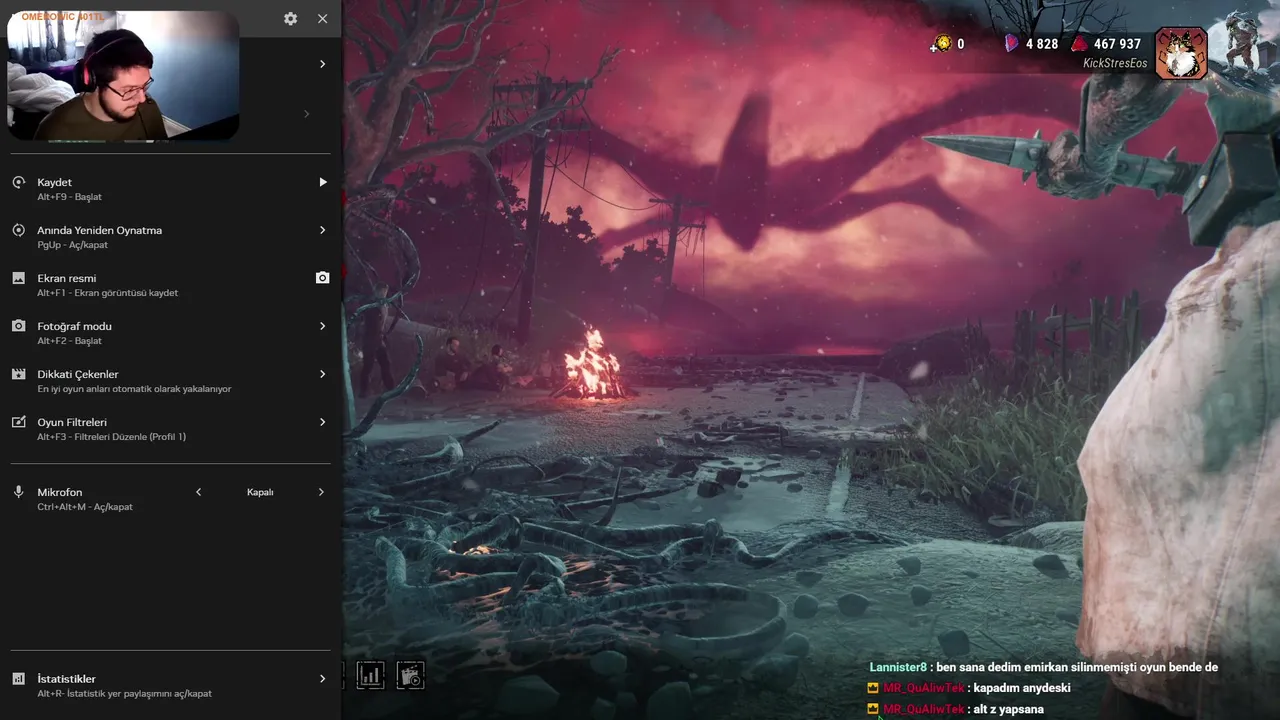Click the streamer webcam thumbnail
This screenshot has height=720, width=1280.
(123, 76)
